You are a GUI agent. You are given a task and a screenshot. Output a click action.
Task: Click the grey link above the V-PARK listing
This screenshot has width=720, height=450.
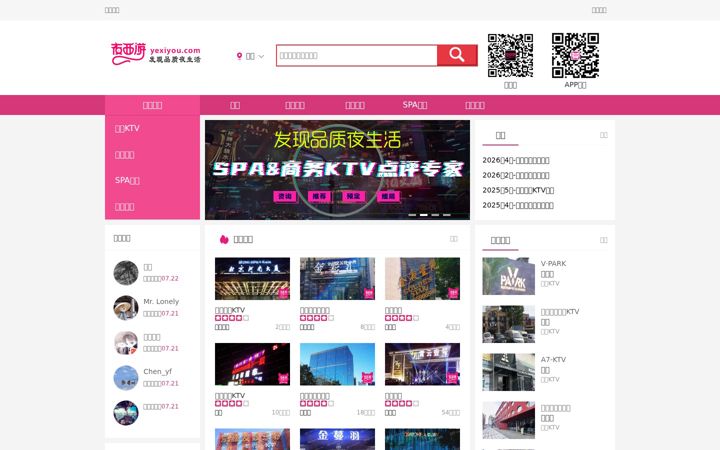point(604,240)
